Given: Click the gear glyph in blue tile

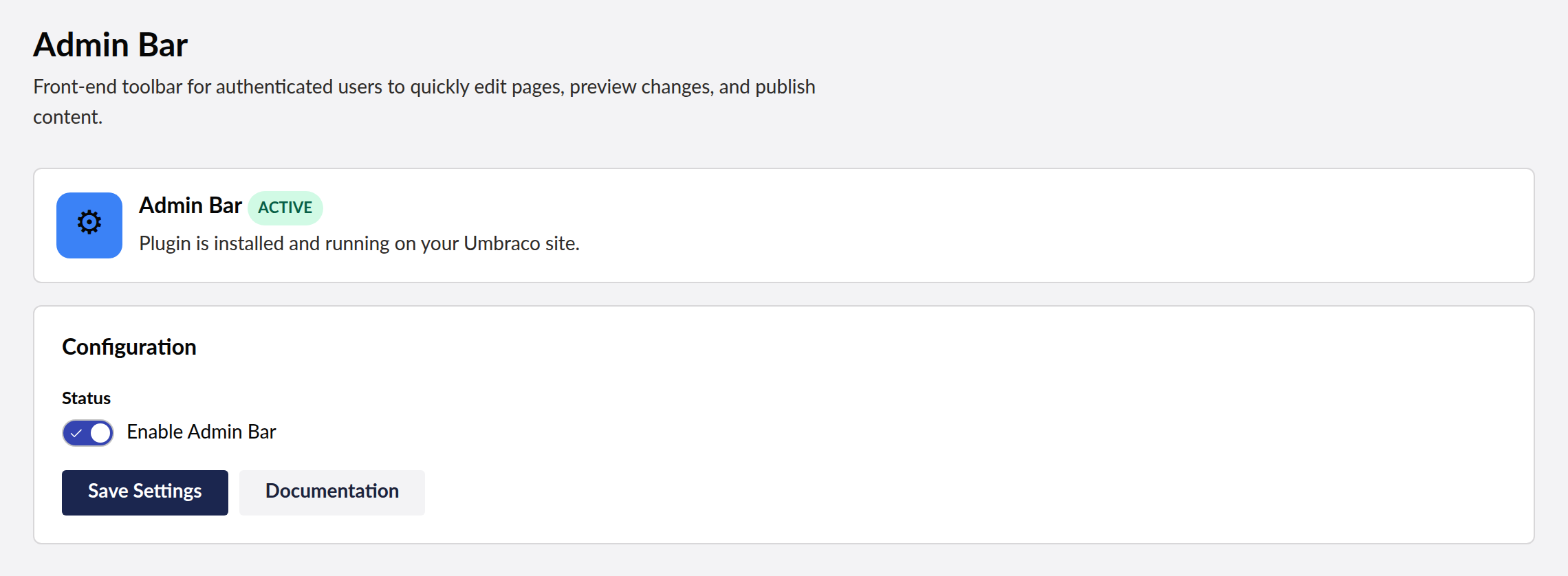Looking at the screenshot, I should pyautogui.click(x=89, y=223).
